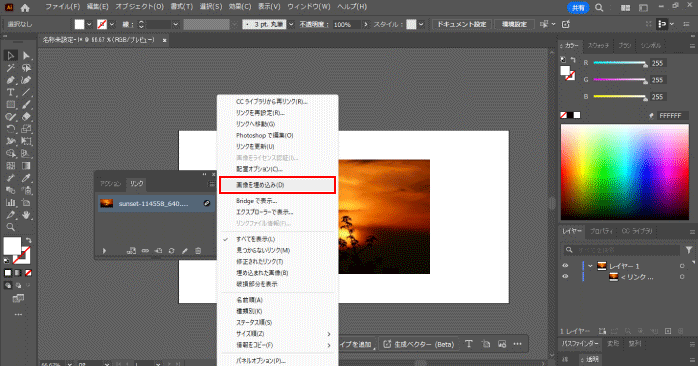
Task: Select the Direct Selection tool
Action: tap(26, 56)
